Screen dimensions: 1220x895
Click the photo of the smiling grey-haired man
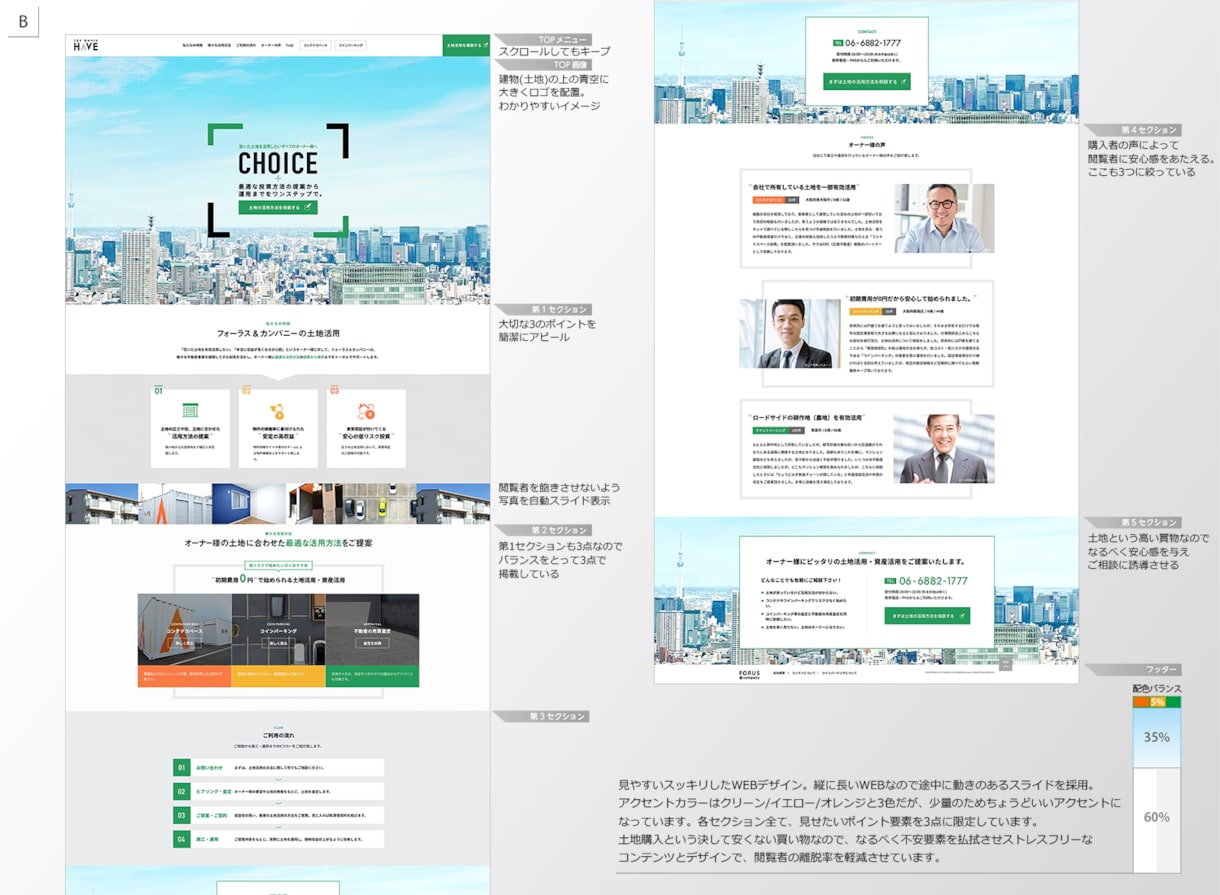coord(944,449)
